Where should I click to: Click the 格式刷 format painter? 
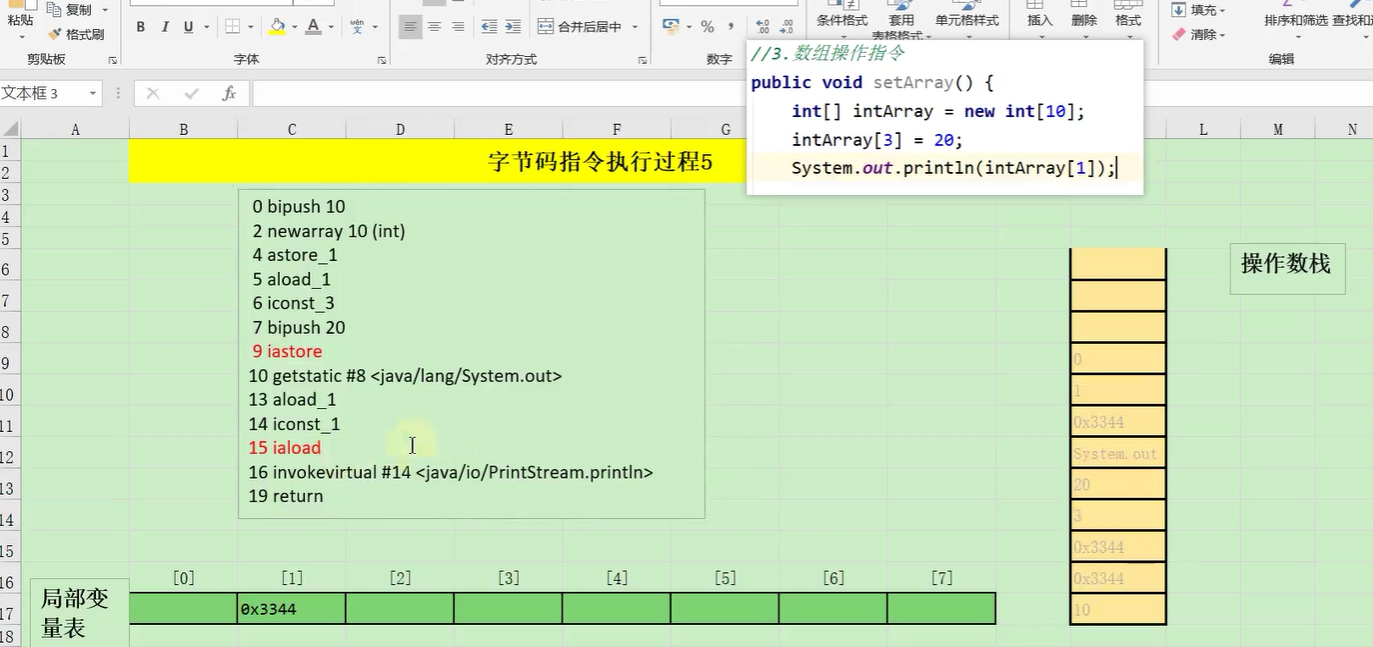(77, 34)
